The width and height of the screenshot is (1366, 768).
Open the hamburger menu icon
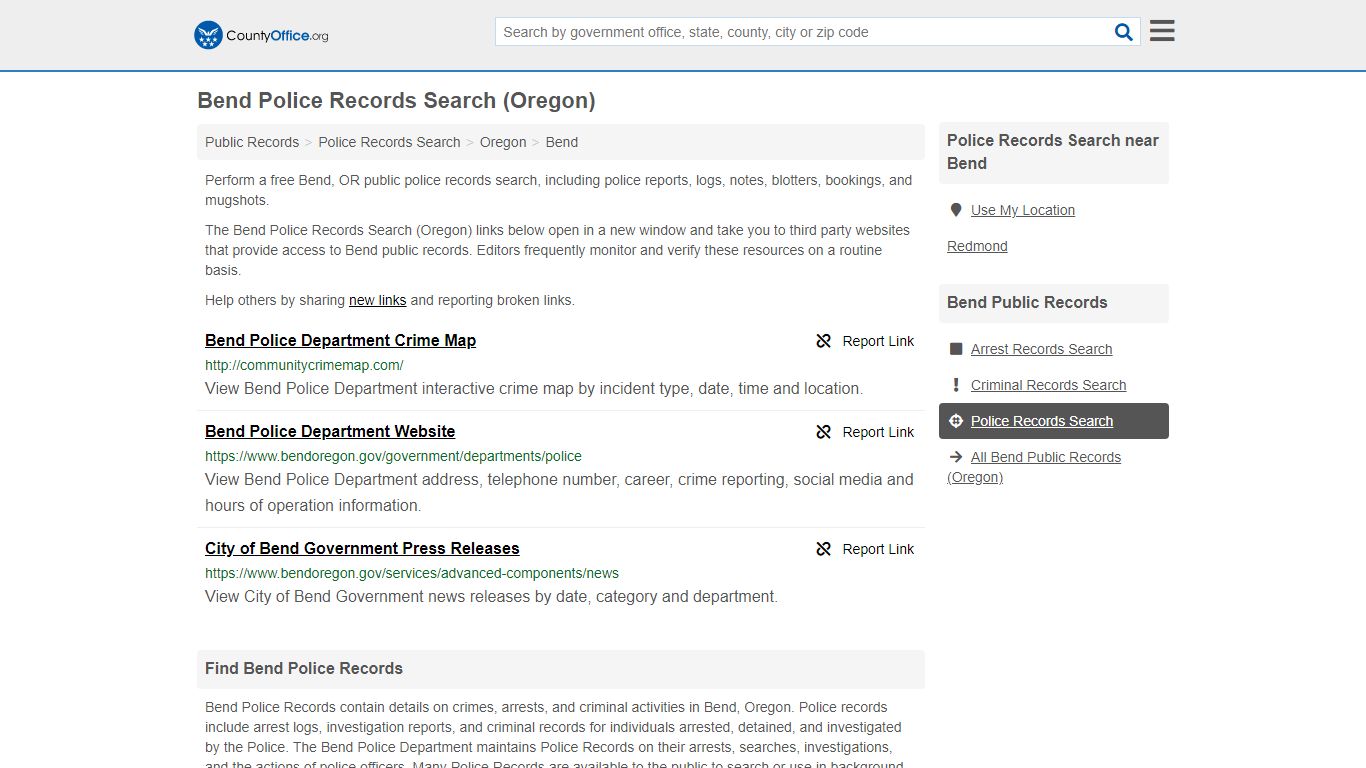click(1162, 31)
